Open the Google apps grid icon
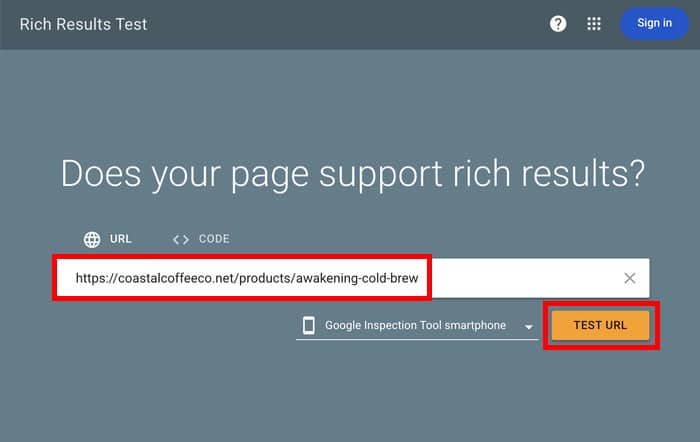This screenshot has height=442, width=700. pos(594,24)
